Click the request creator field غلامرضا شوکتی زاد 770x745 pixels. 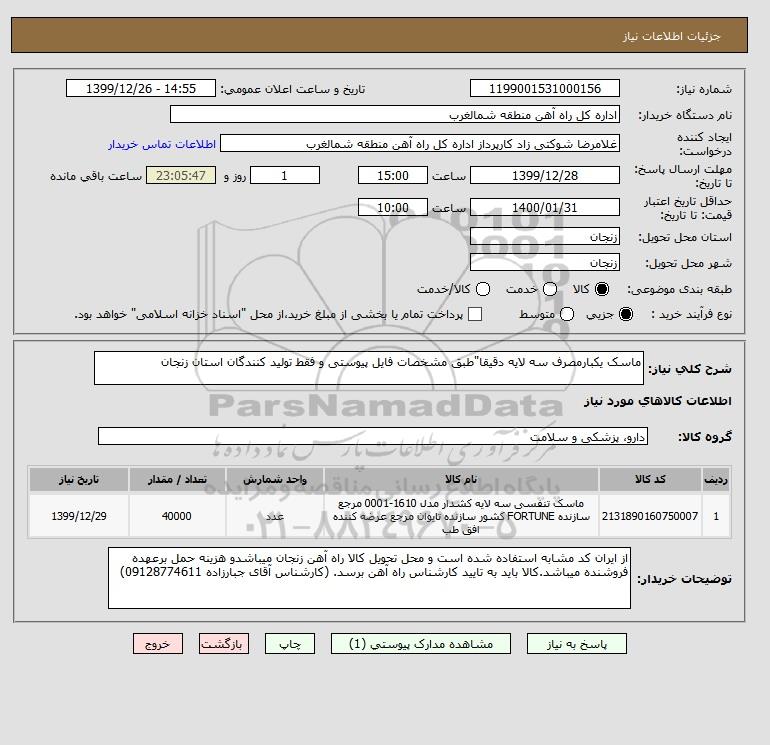(420, 144)
